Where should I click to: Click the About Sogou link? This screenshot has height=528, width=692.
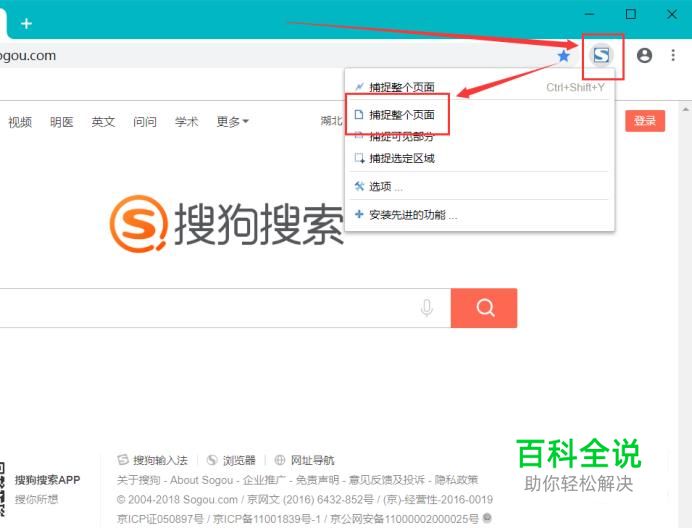coord(202,480)
